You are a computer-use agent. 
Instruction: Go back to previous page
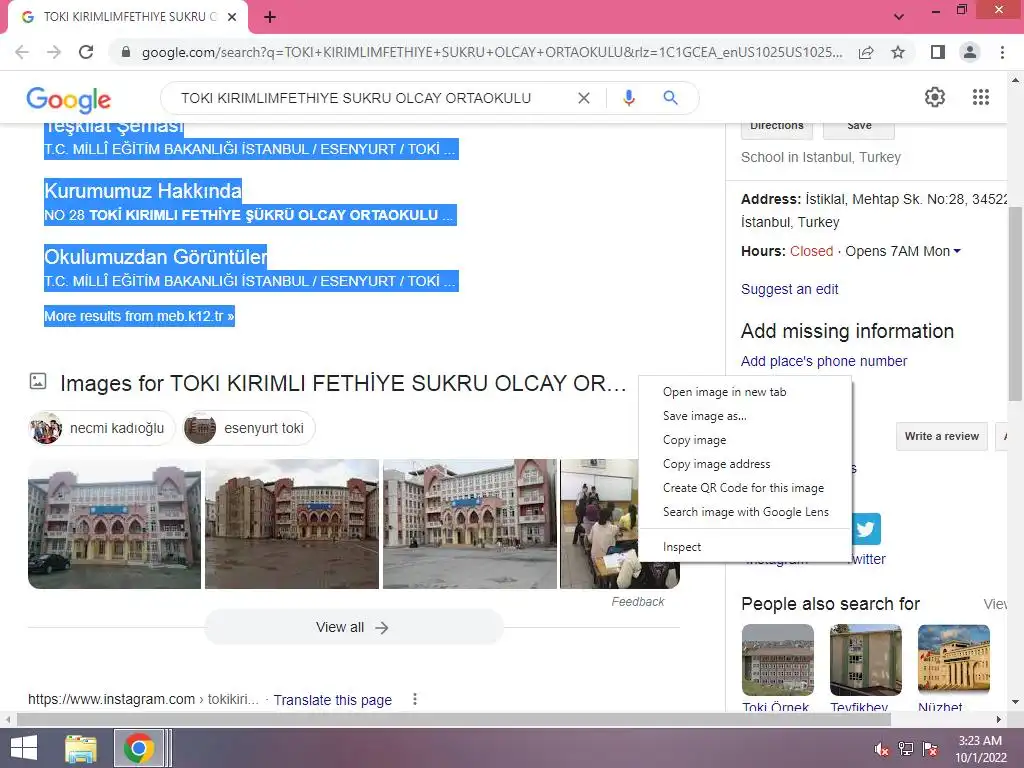(x=22, y=52)
